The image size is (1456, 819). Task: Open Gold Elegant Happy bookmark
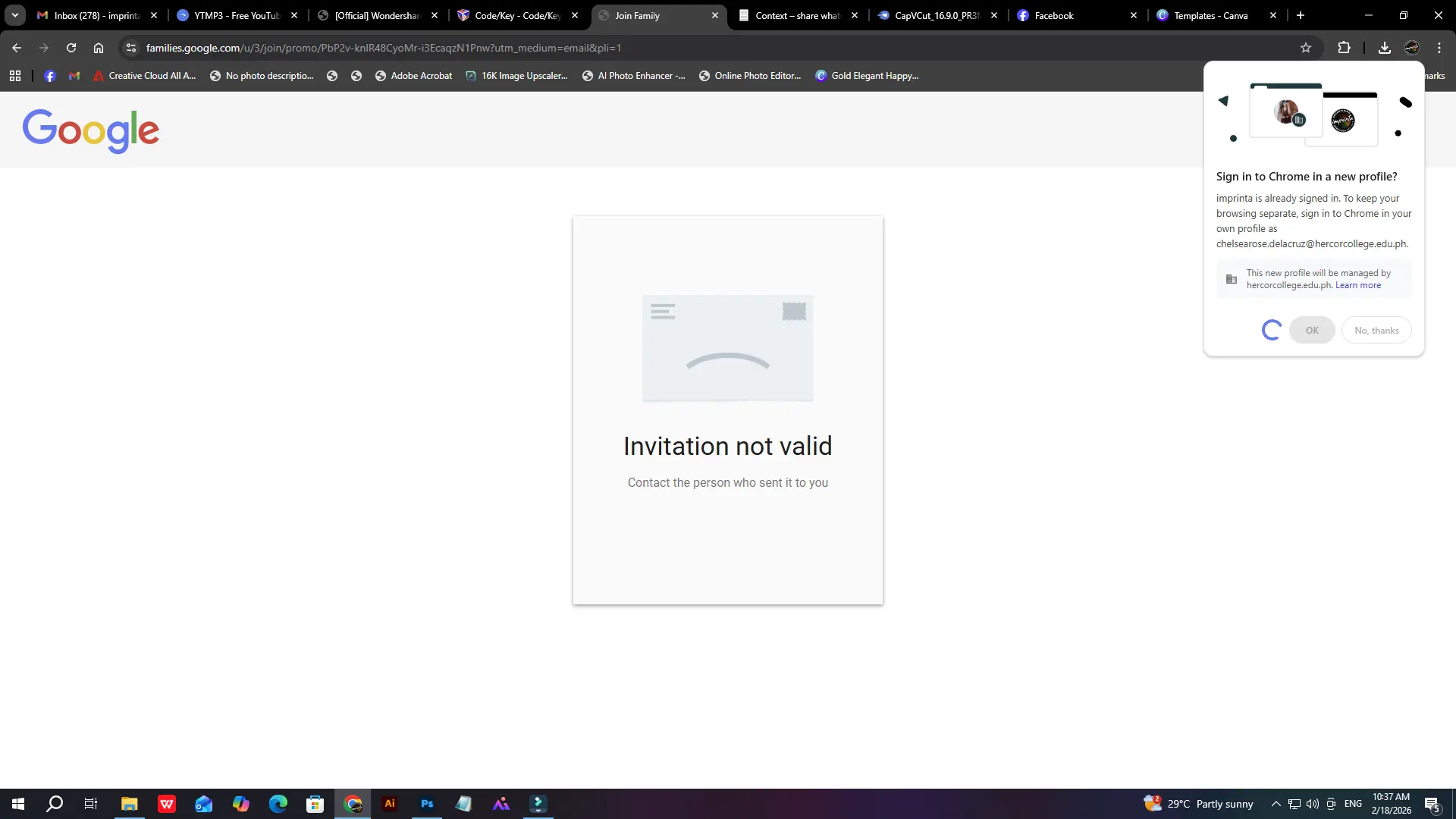coord(867,76)
